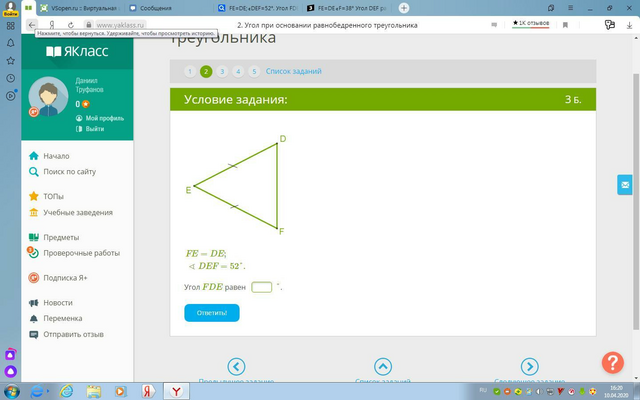Select task number 3 in task pager
This screenshot has height=400, width=640.
222,71
